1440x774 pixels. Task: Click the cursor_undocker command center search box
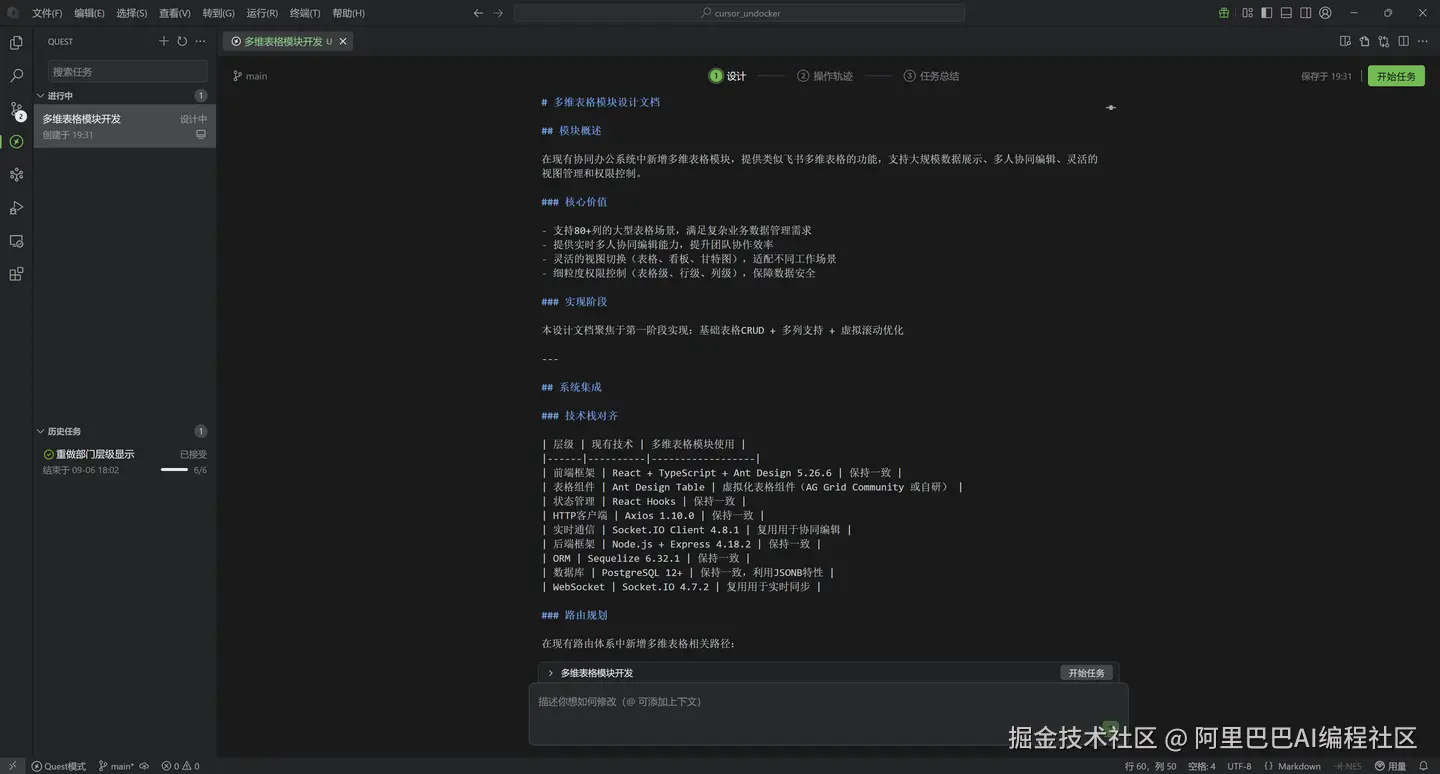(739, 13)
